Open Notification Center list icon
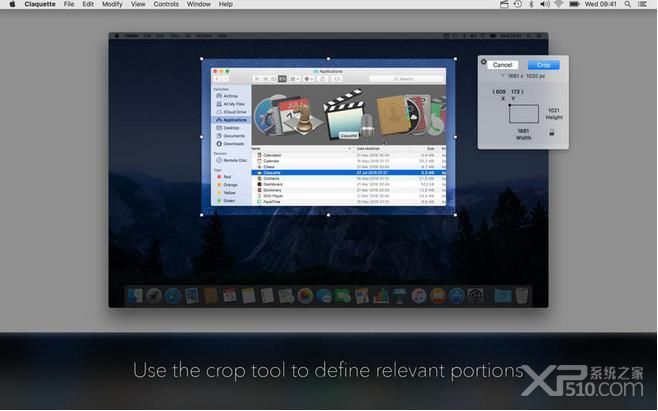 pos(642,4)
